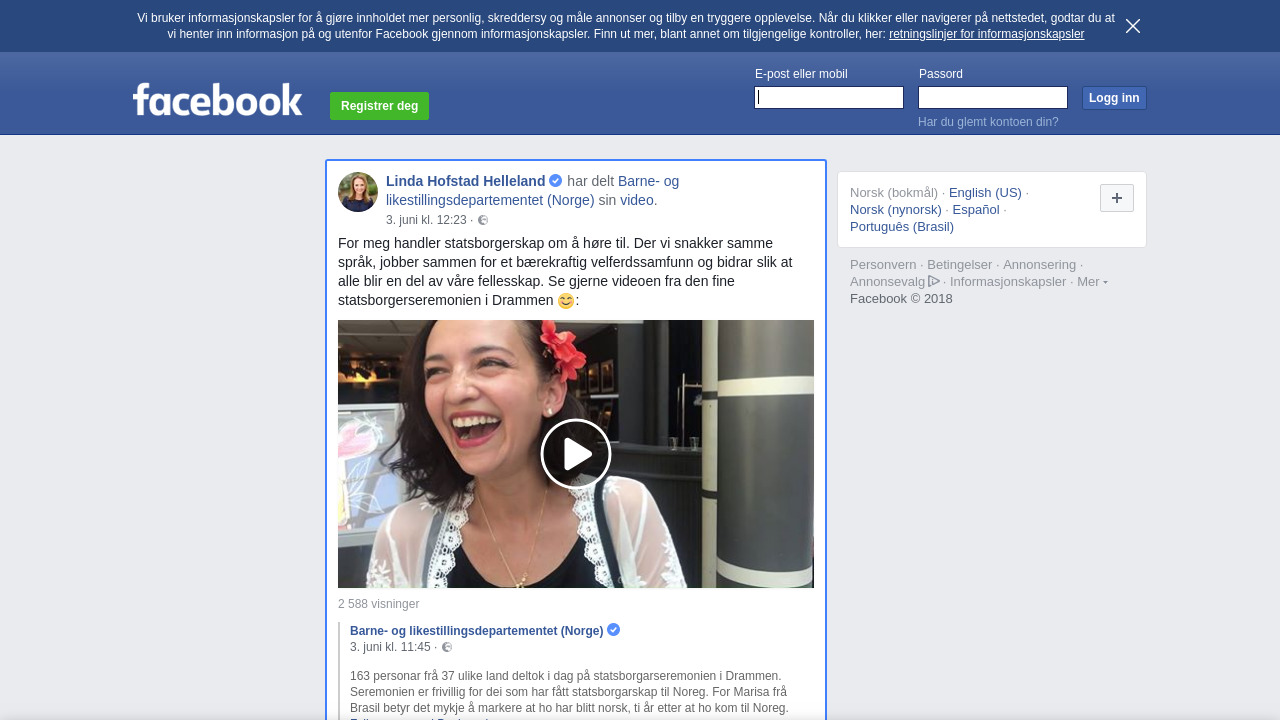The width and height of the screenshot is (1280, 720).
Task: Click verified badge in the quoted post
Action: (614, 630)
